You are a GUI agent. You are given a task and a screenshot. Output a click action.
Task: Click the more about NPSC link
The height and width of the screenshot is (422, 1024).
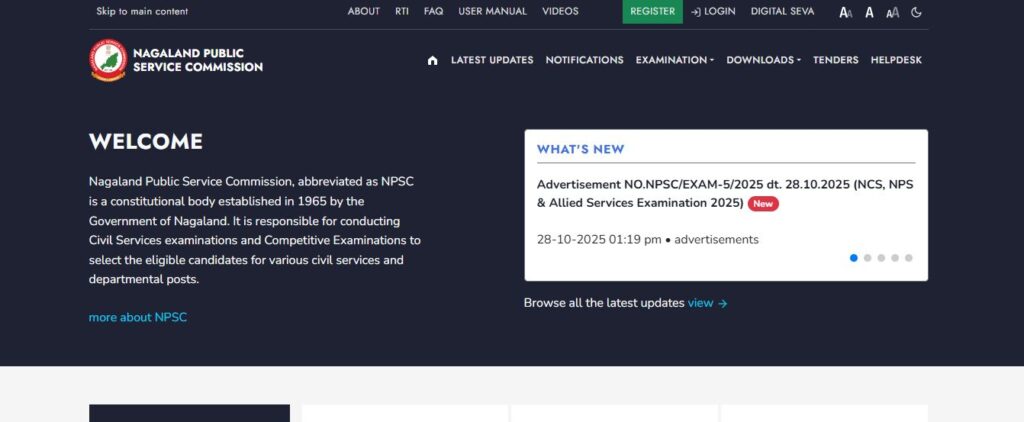[x=138, y=317]
